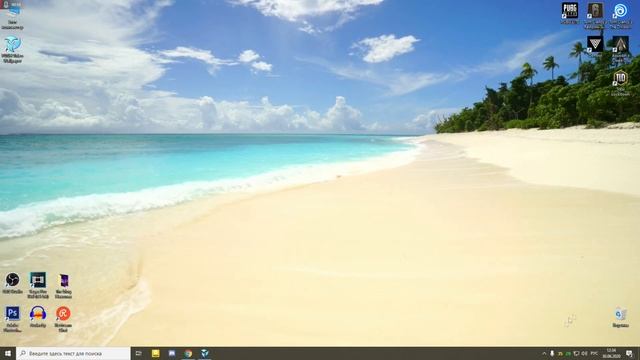
Task: Open the bird wallpaper app on taskbar
Action: (205, 353)
